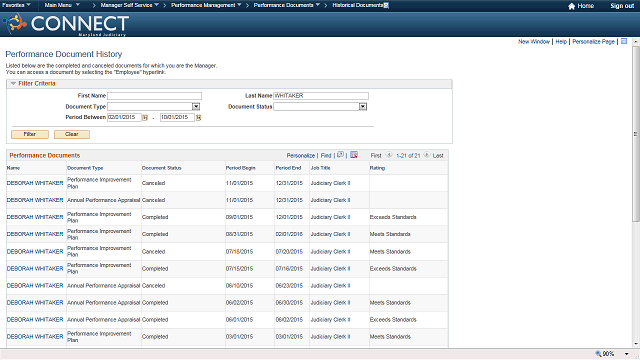The image size is (640, 360).
Task: Click the page settings icon beside Personalize Page
Action: click(x=624, y=41)
